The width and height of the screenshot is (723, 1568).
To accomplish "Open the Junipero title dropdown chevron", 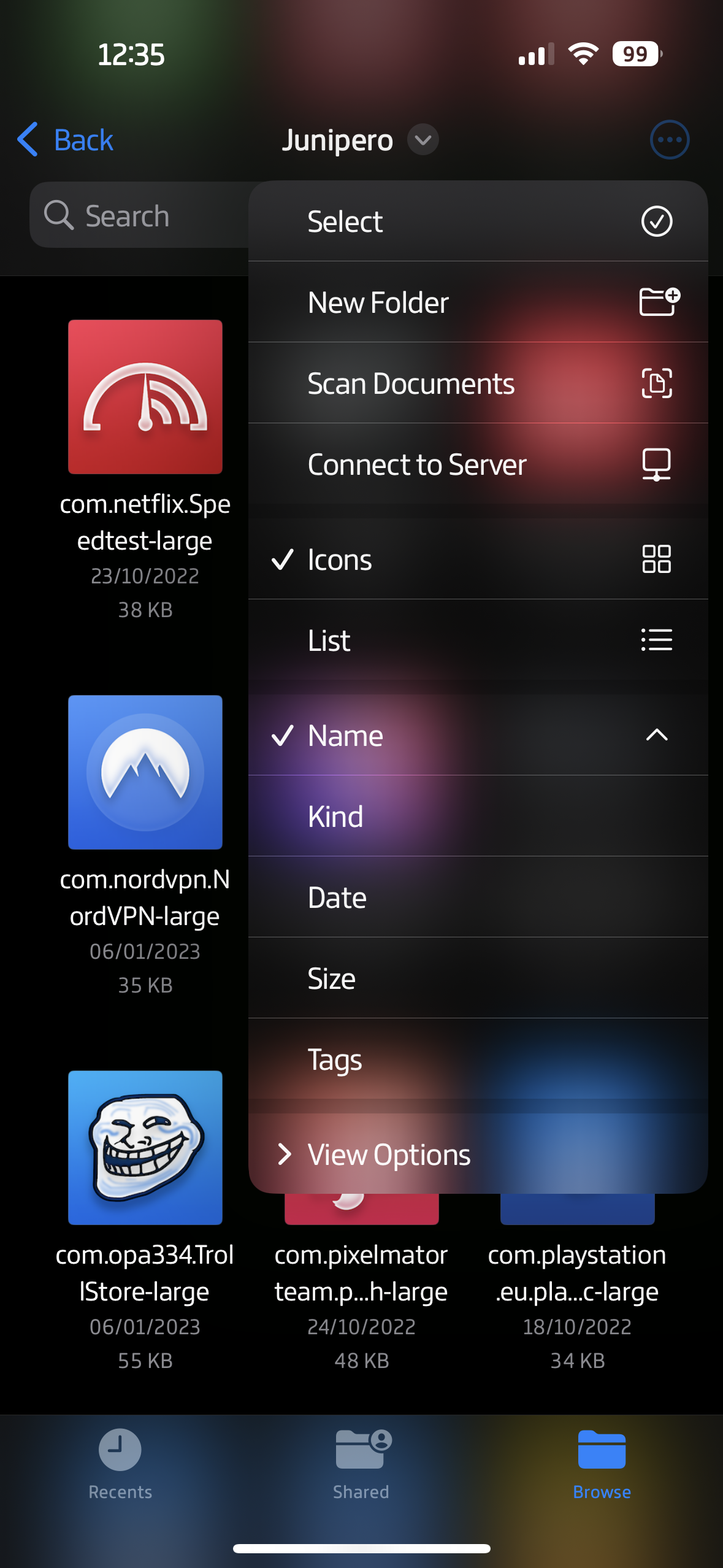I will [x=423, y=140].
